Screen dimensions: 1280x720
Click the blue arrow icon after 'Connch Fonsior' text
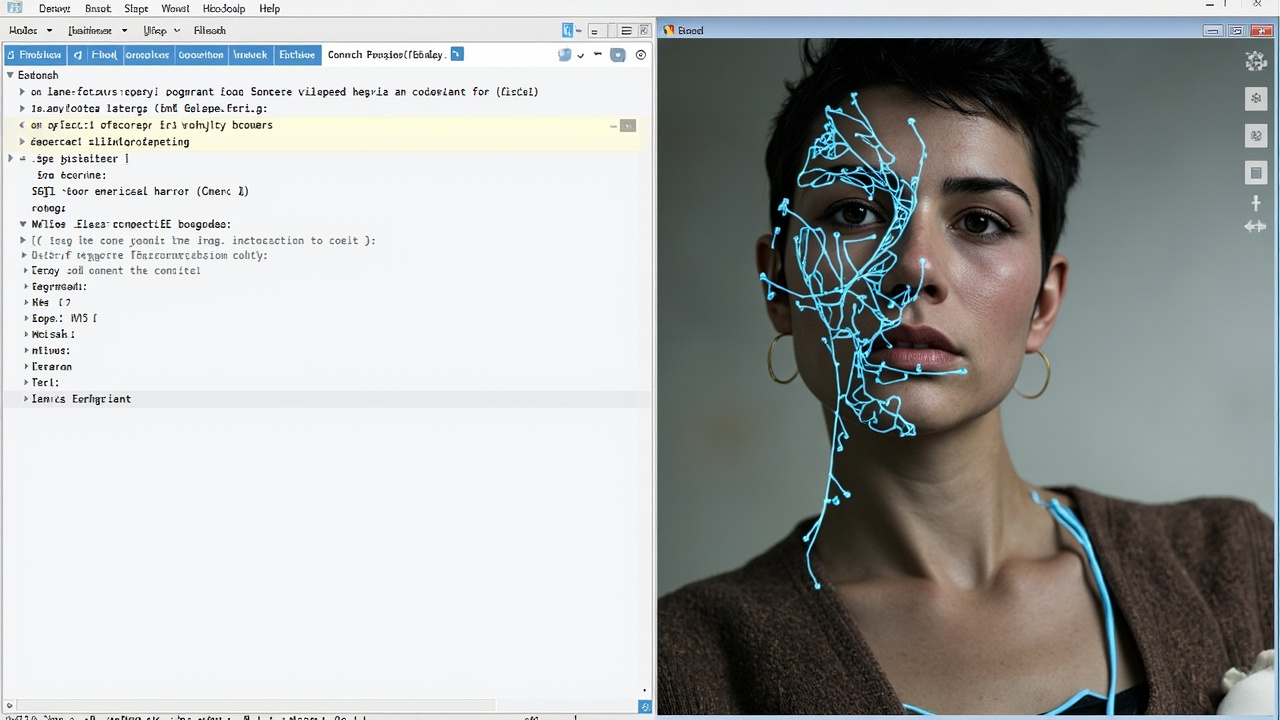(x=457, y=54)
